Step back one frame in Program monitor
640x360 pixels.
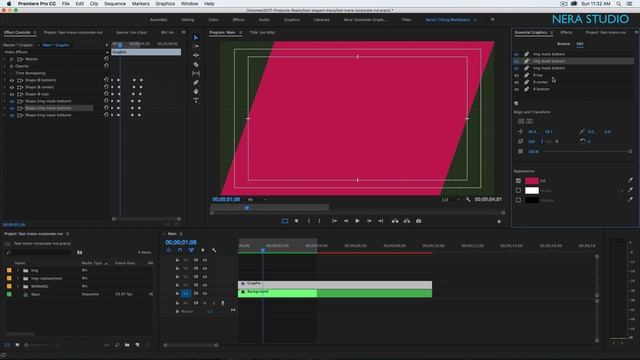tap(346, 221)
